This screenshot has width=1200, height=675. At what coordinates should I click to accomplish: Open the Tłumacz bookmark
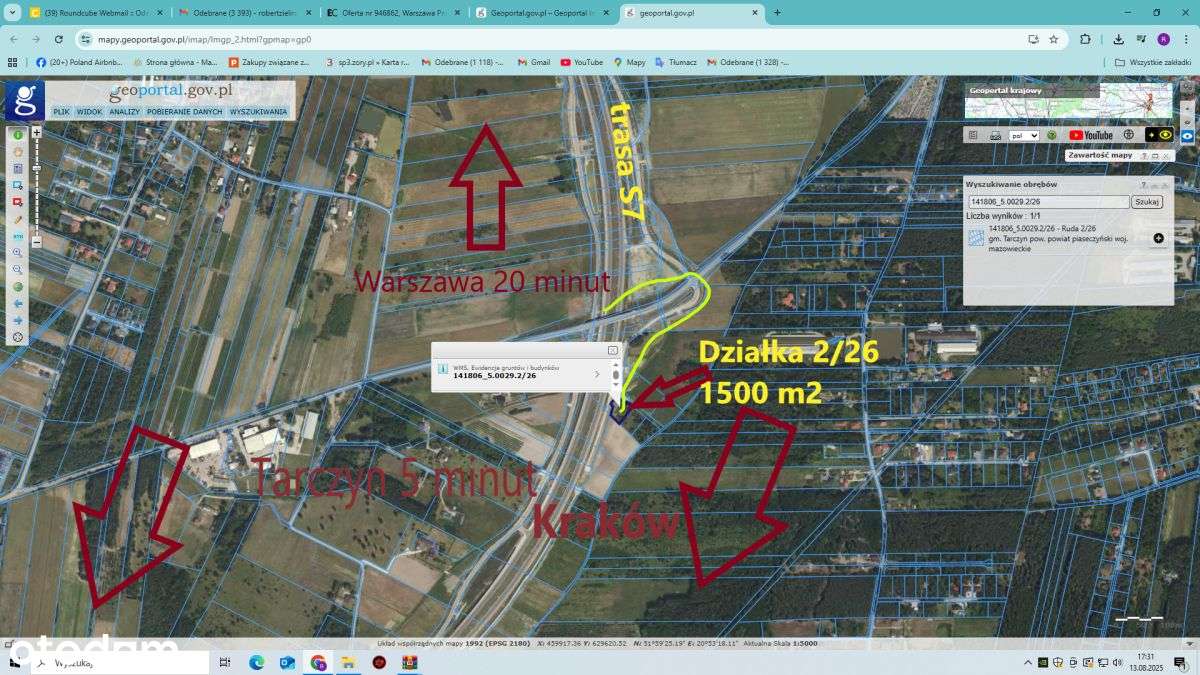coord(676,62)
